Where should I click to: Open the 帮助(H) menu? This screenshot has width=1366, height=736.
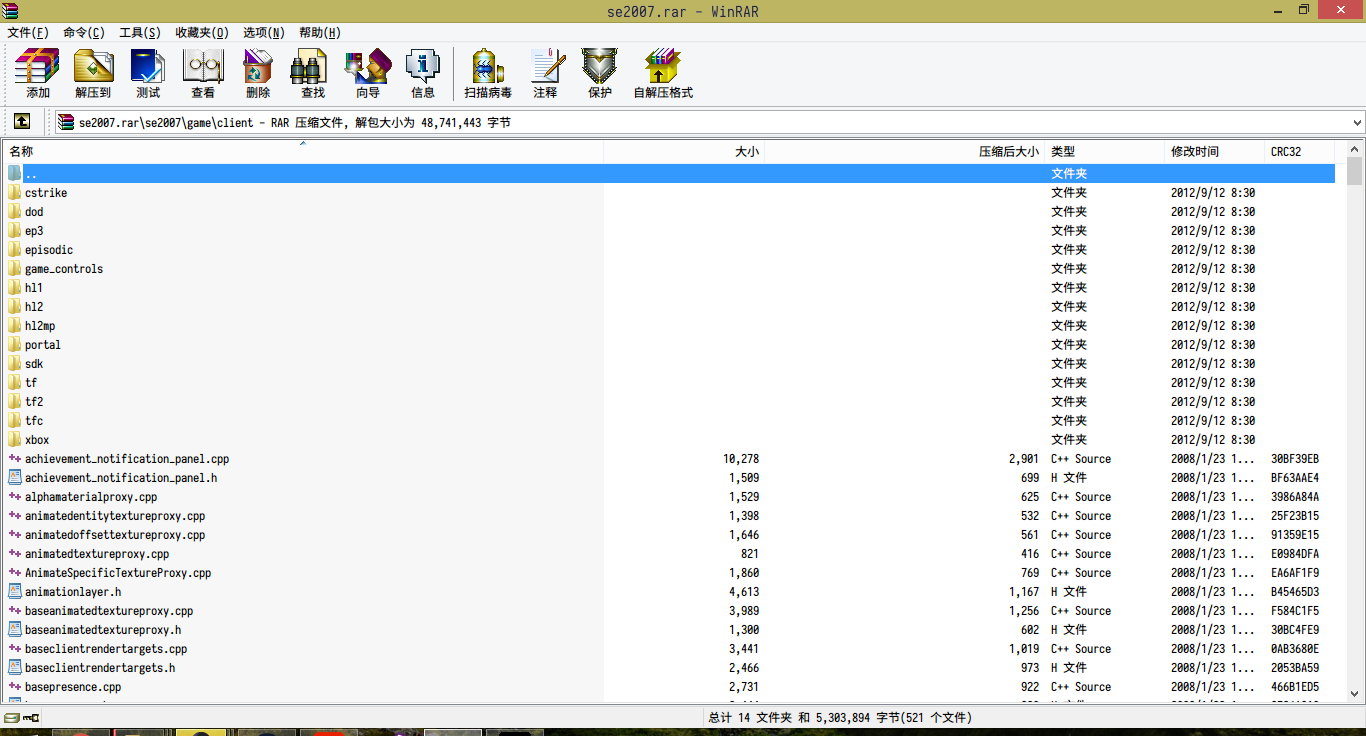pyautogui.click(x=320, y=33)
